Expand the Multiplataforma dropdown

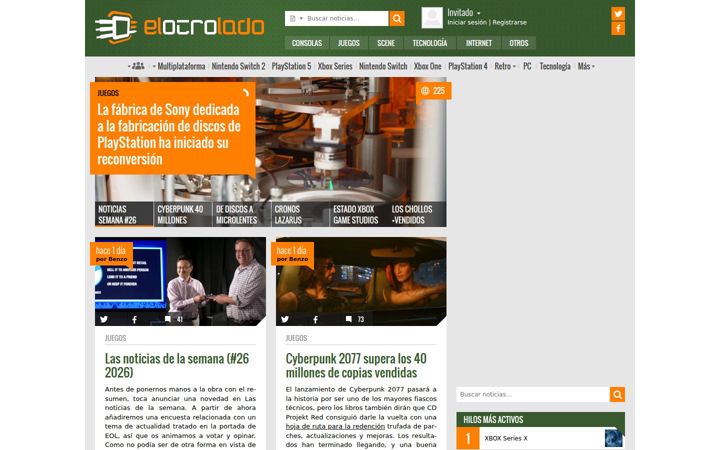(x=179, y=66)
